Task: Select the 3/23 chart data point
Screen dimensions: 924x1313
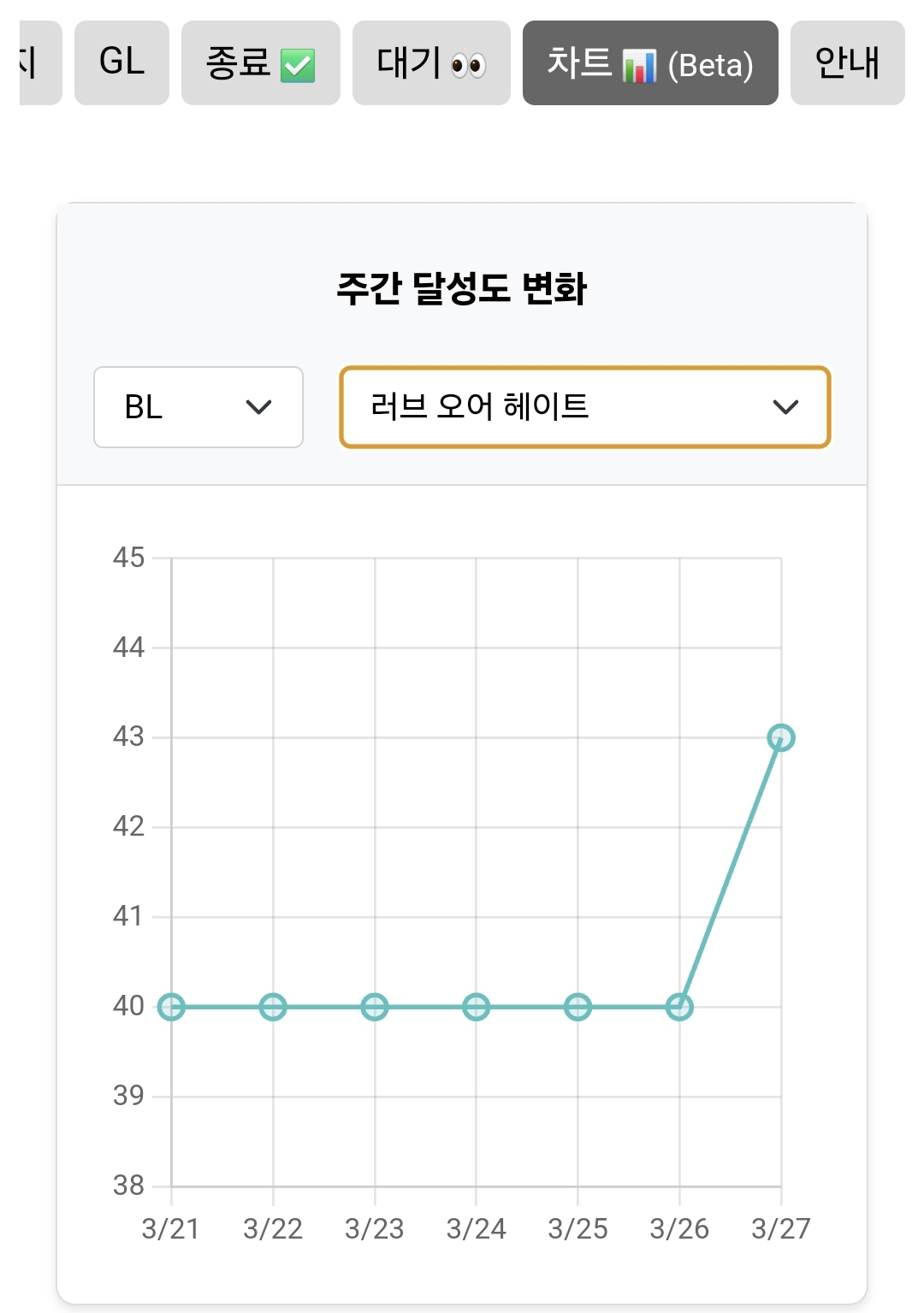Action: [x=375, y=1007]
